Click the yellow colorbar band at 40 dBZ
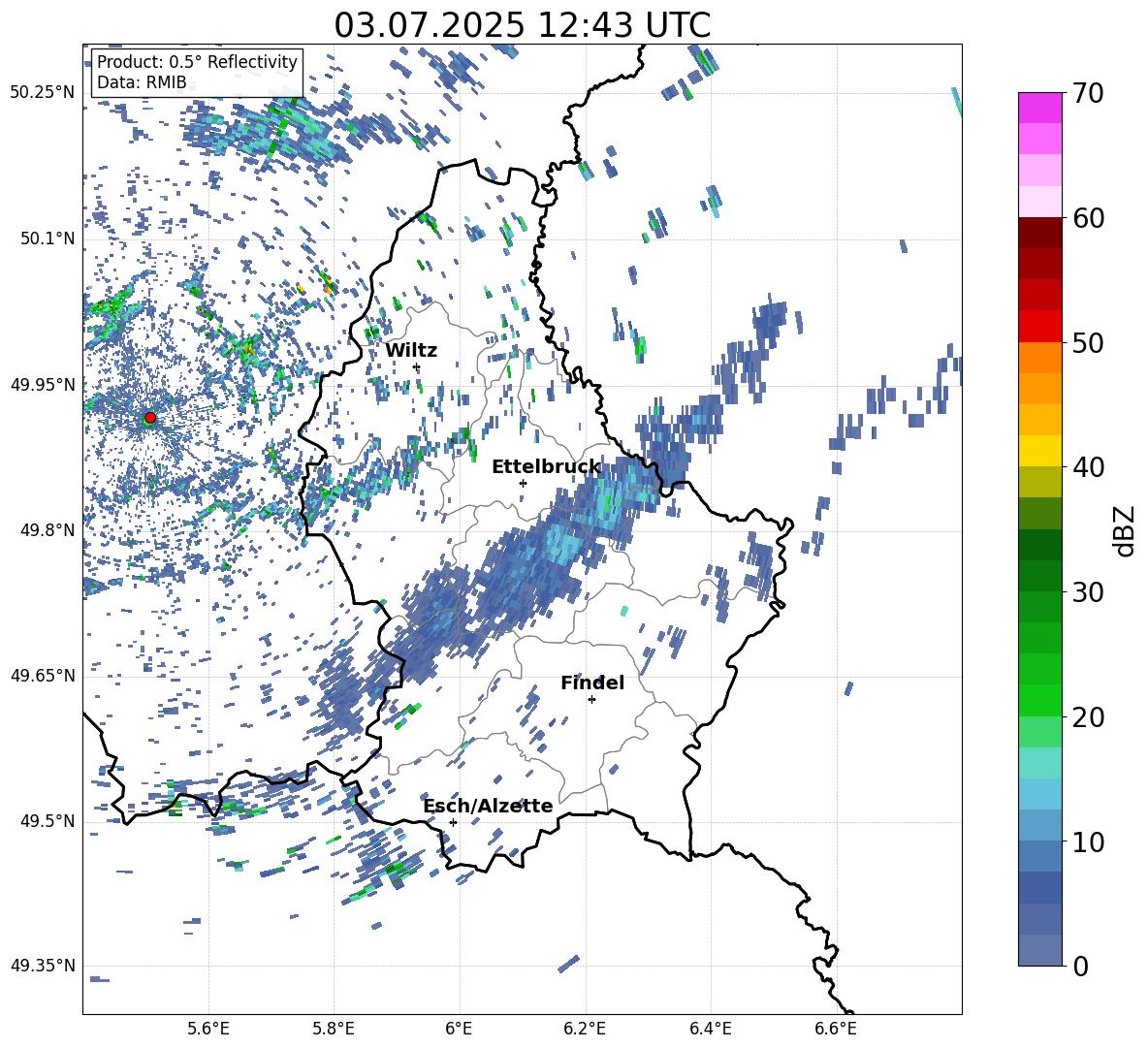 1039,451
